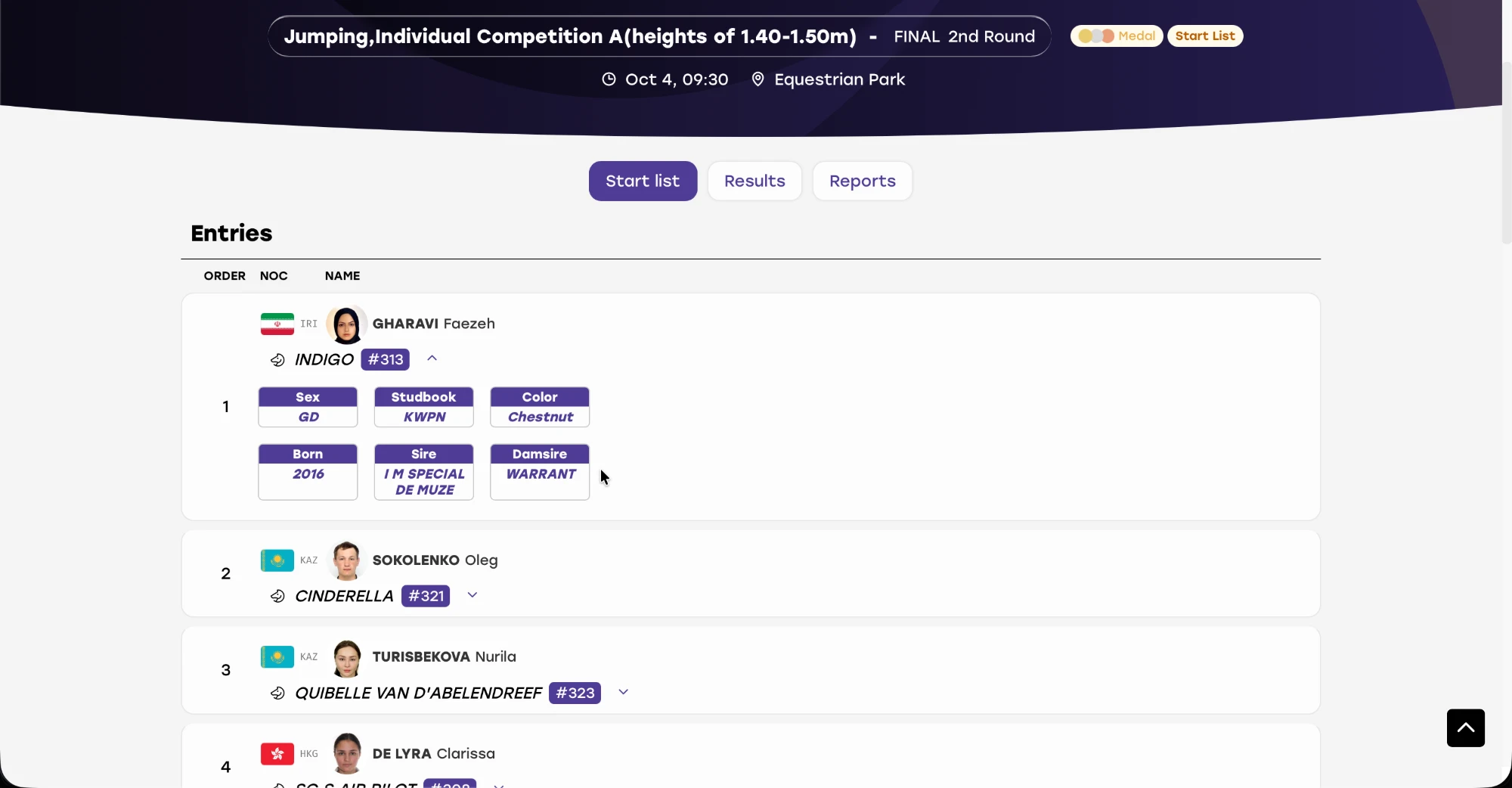Open SOKOLENKO Oleg's profile photo
Viewport: 1512px width, 788px height.
[x=347, y=561]
